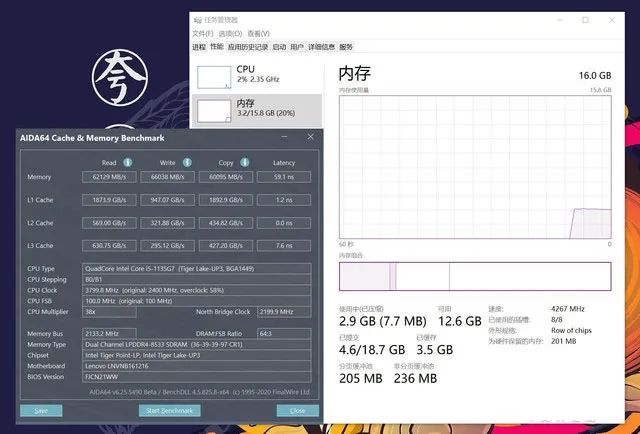The height and width of the screenshot is (434, 640).
Task: Click the CPU FSB field 100.0 MHz
Action: pyautogui.click(x=197, y=301)
